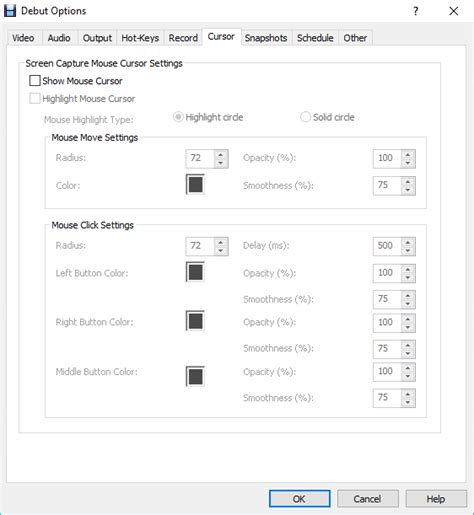474x515 pixels.
Task: Decrease Middle Button Opacity with down arrow
Action: (x=408, y=376)
